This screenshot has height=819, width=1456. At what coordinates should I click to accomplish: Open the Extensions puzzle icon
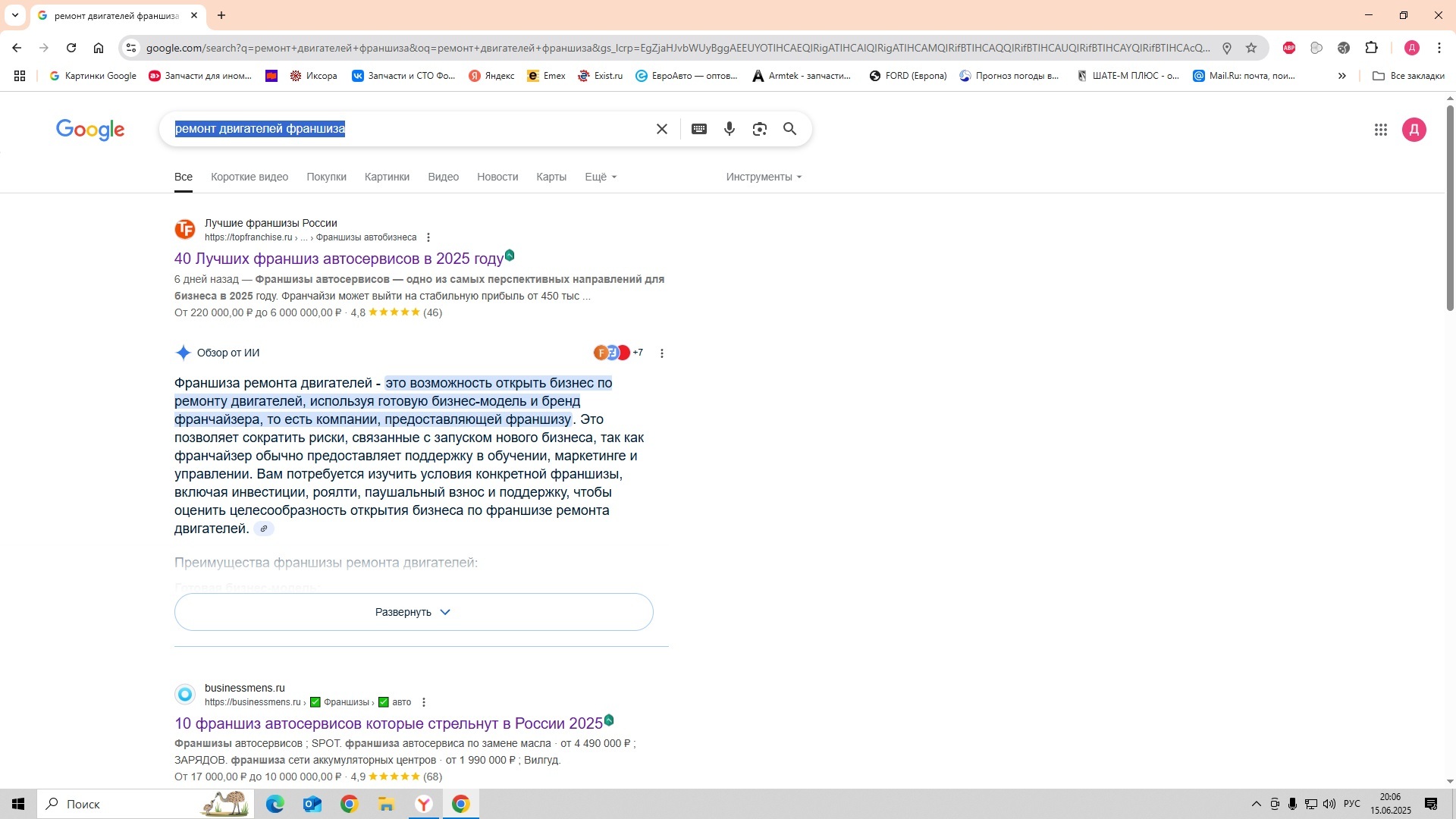1371,48
